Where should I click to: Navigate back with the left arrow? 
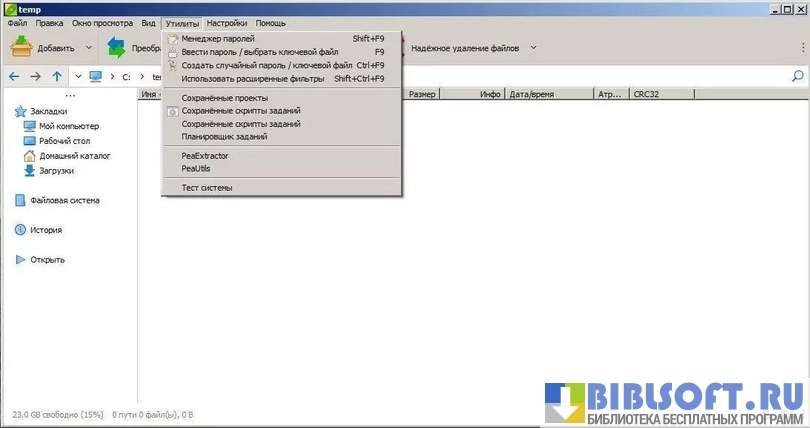coord(14,76)
